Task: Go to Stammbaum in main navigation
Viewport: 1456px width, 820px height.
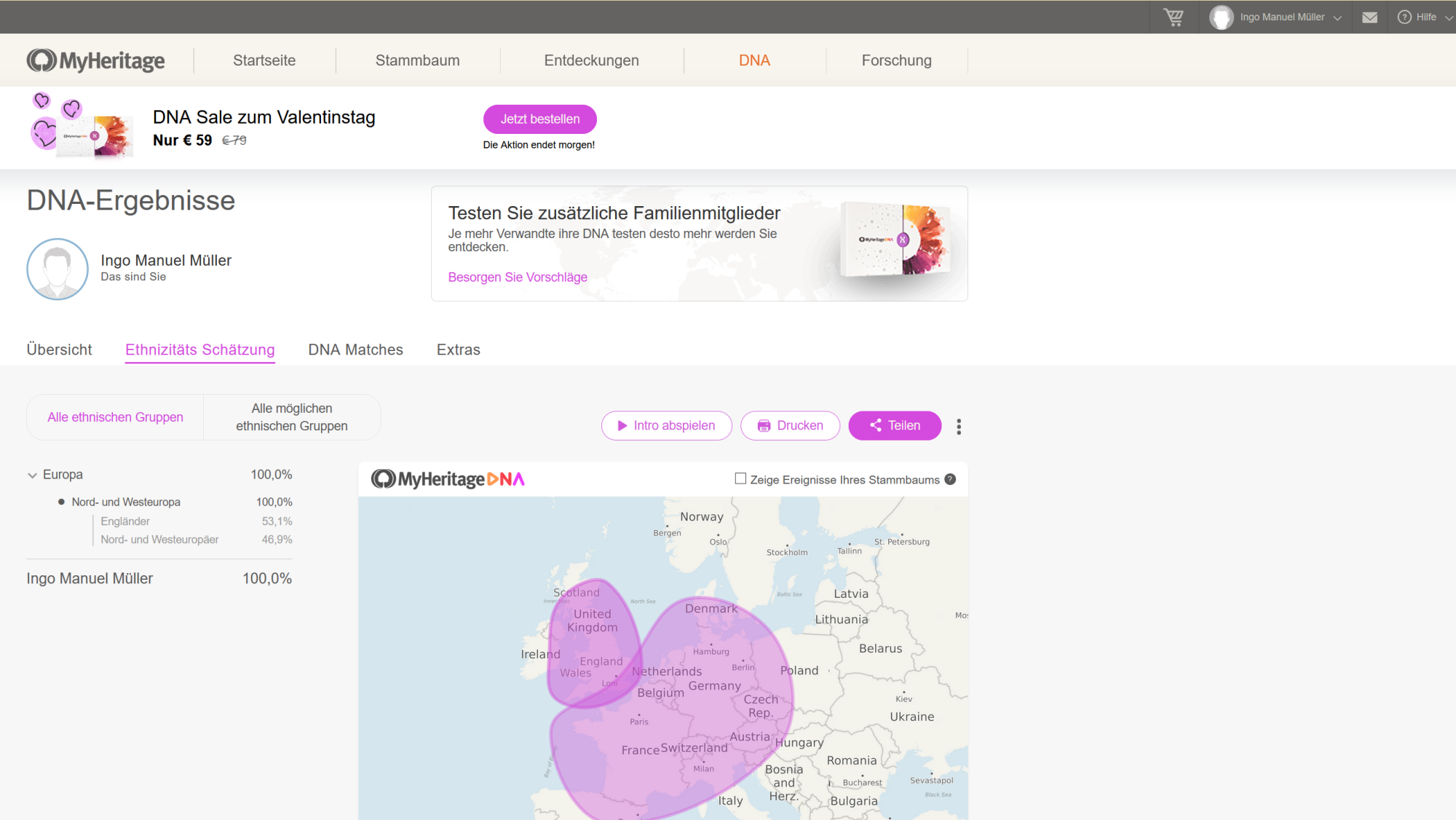Action: pyautogui.click(x=417, y=60)
